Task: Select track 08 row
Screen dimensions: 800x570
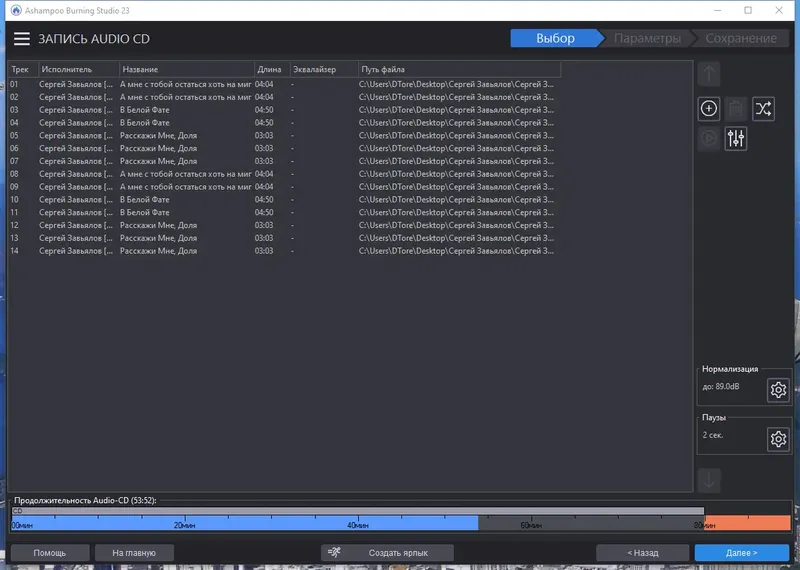Action: (284, 174)
